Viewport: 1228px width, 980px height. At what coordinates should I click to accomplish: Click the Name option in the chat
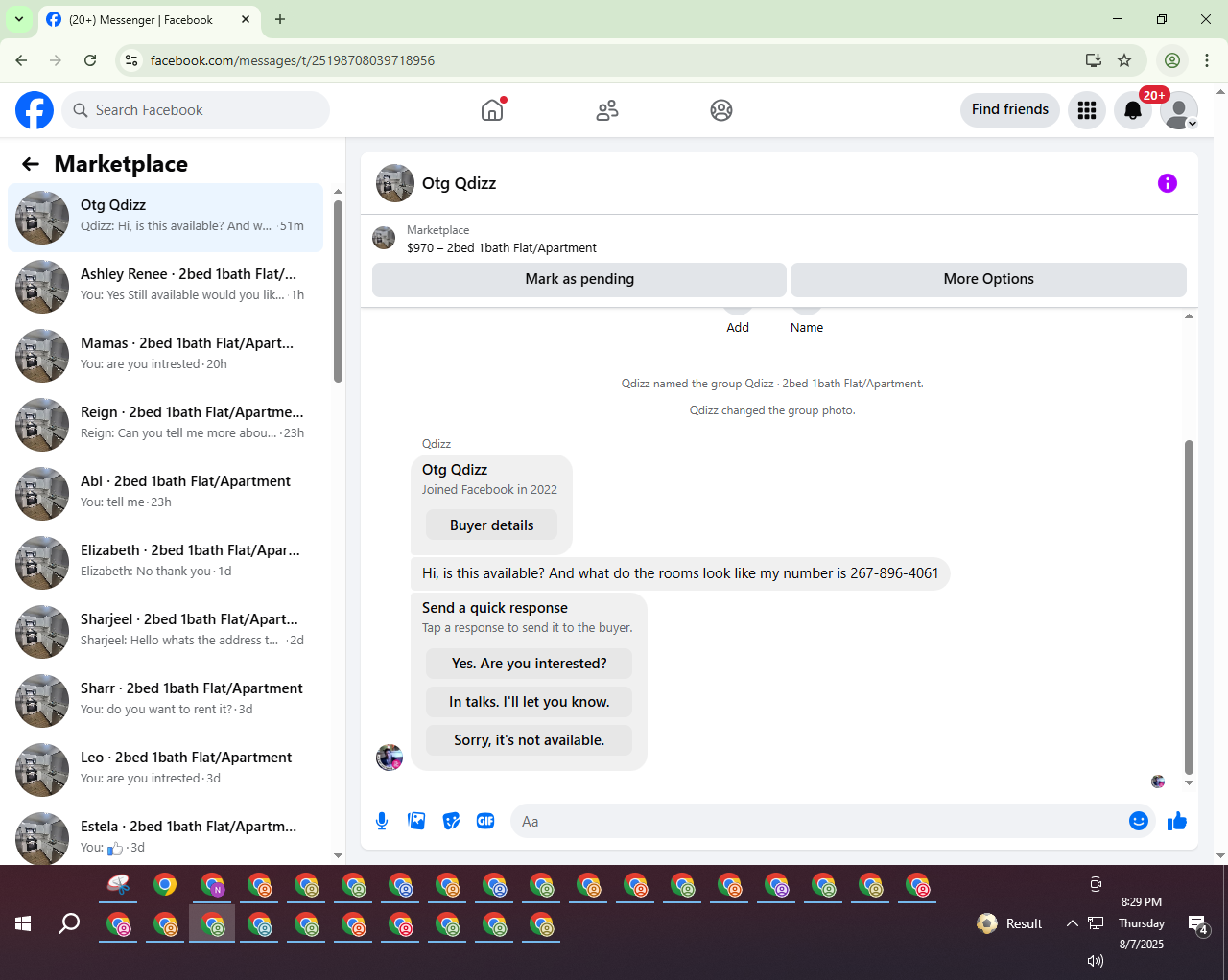coord(807,327)
